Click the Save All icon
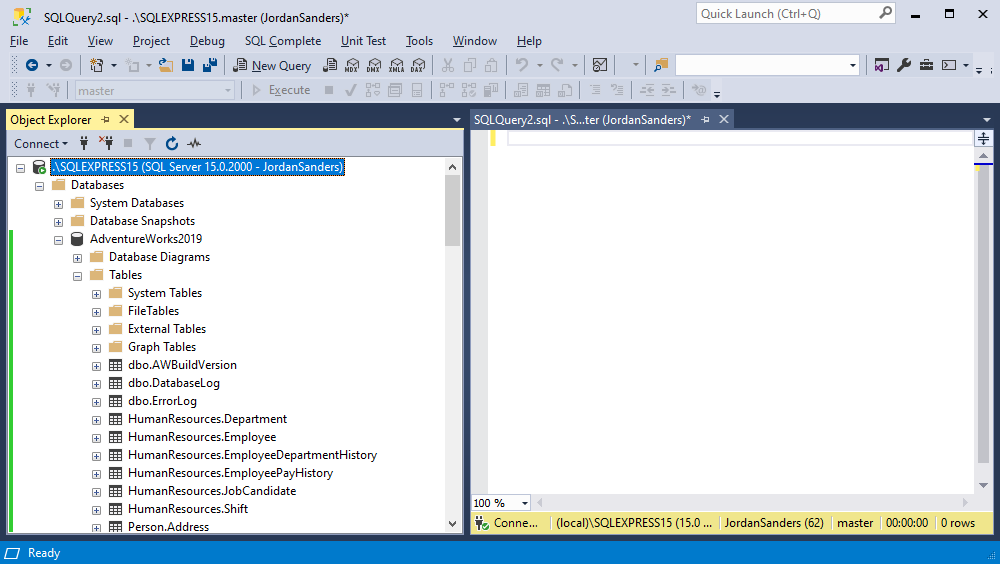Screen dimensions: 1000x564 (x=210, y=65)
